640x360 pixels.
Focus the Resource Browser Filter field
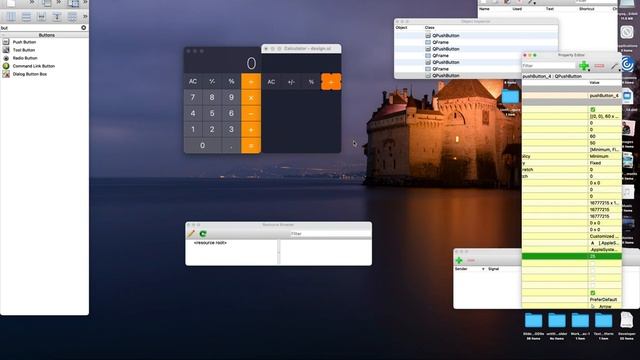coord(330,234)
